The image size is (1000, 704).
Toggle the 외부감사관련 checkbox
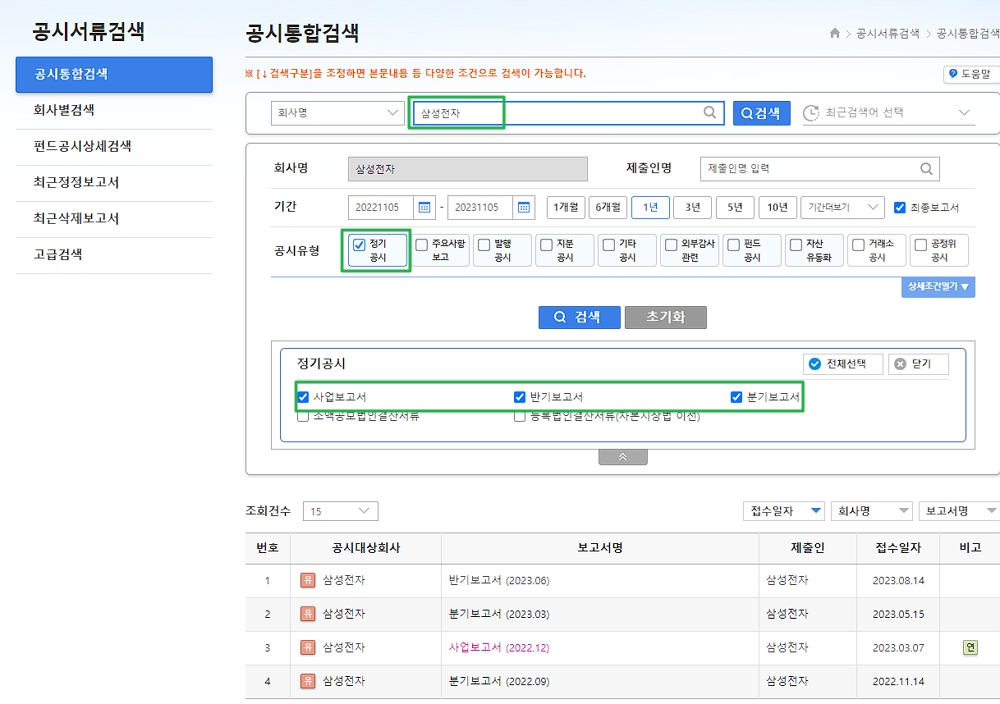click(671, 244)
